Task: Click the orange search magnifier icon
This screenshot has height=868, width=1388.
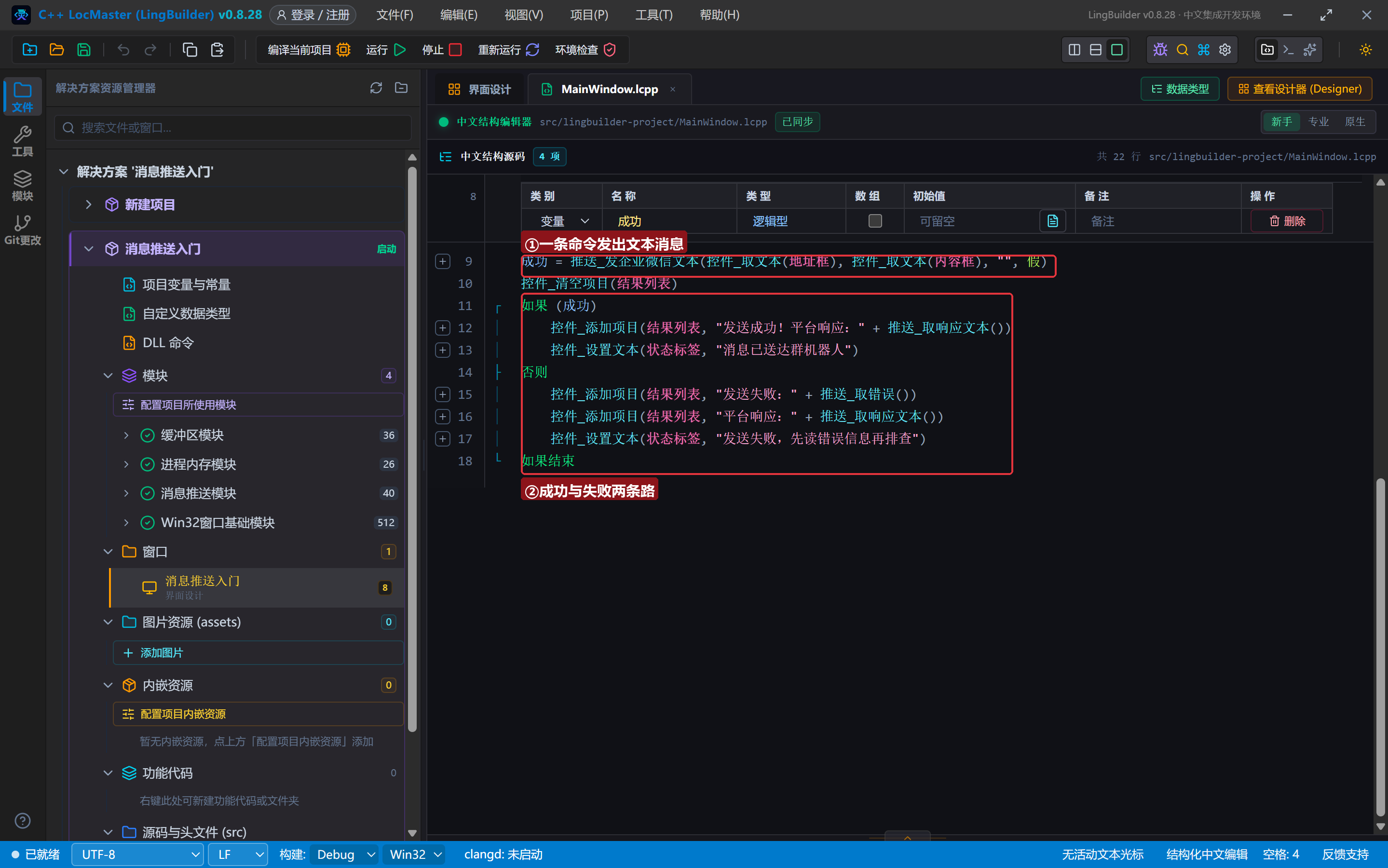Action: (x=1182, y=50)
